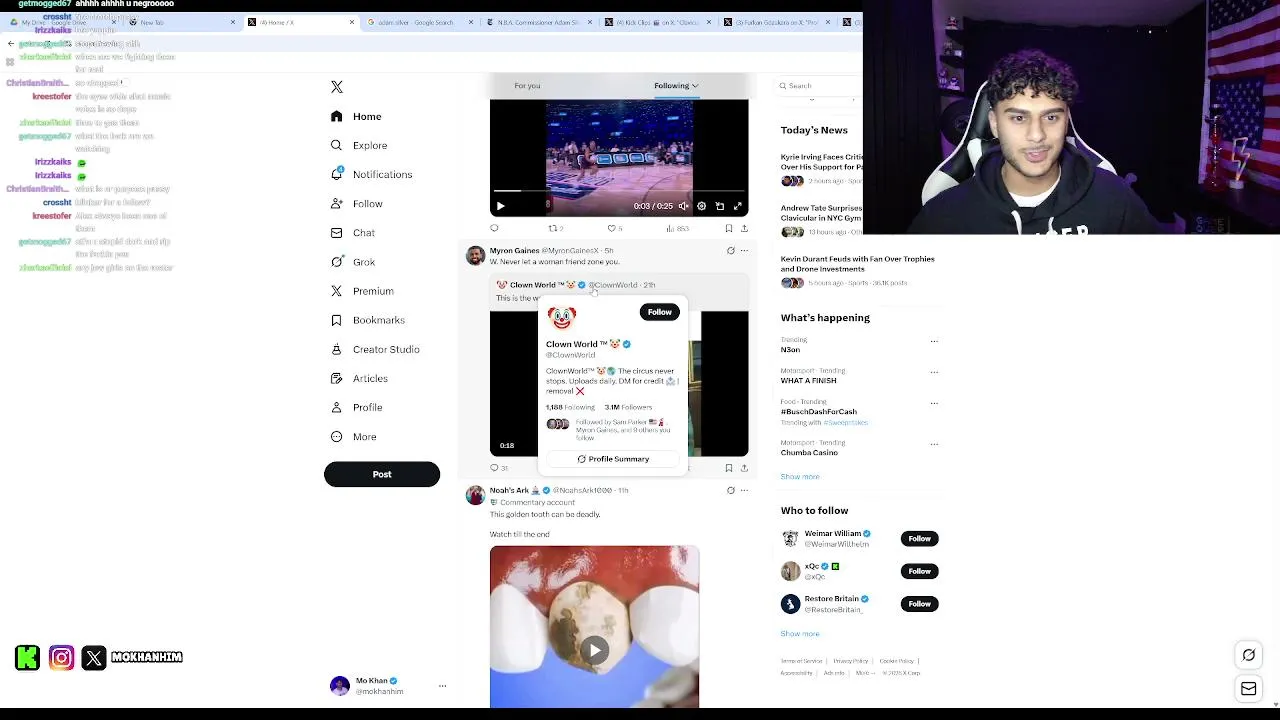The image size is (1280, 720).
Task: Click the Notifications bell icon
Action: click(337, 174)
